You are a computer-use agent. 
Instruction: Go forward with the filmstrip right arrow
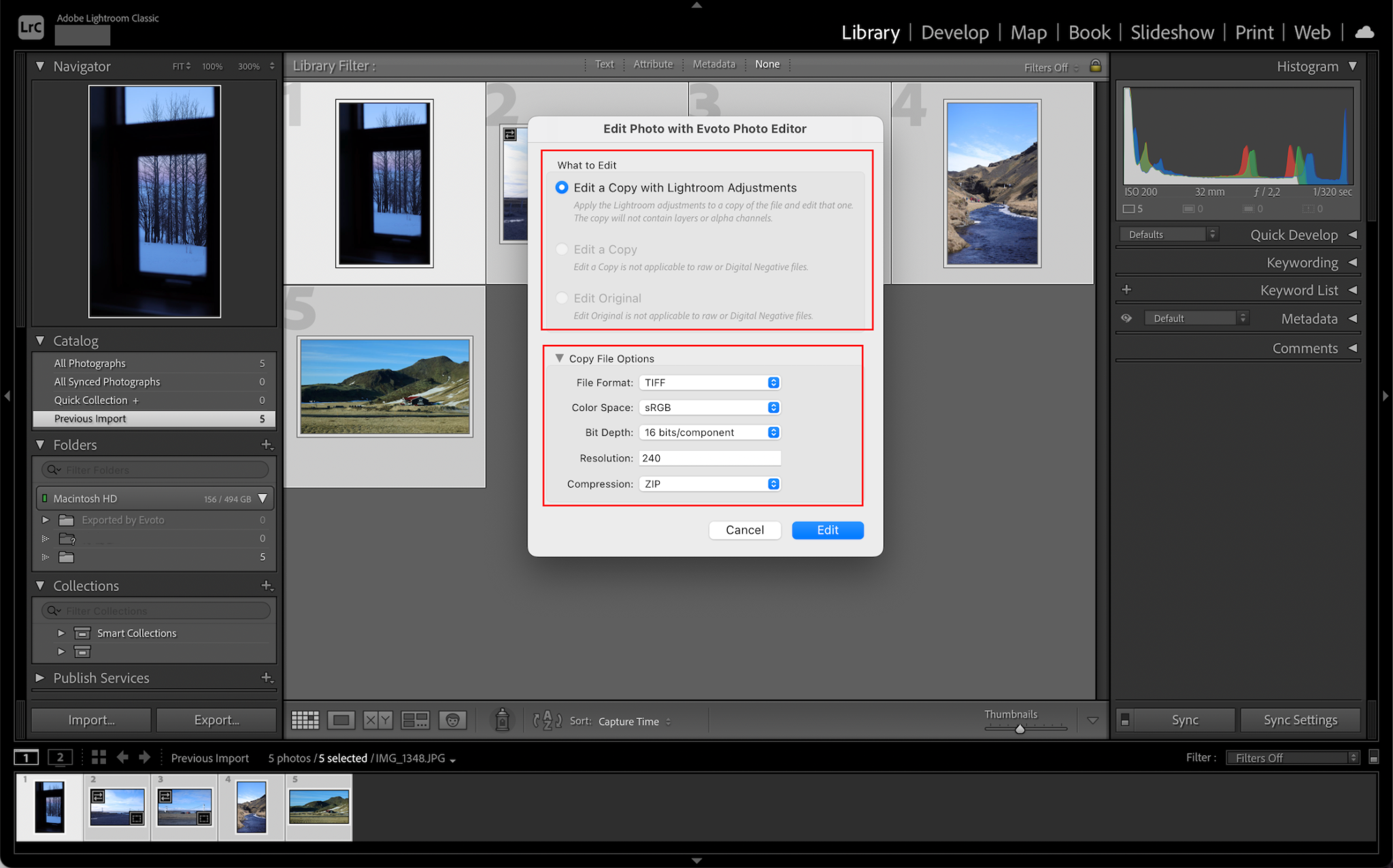coord(144,757)
